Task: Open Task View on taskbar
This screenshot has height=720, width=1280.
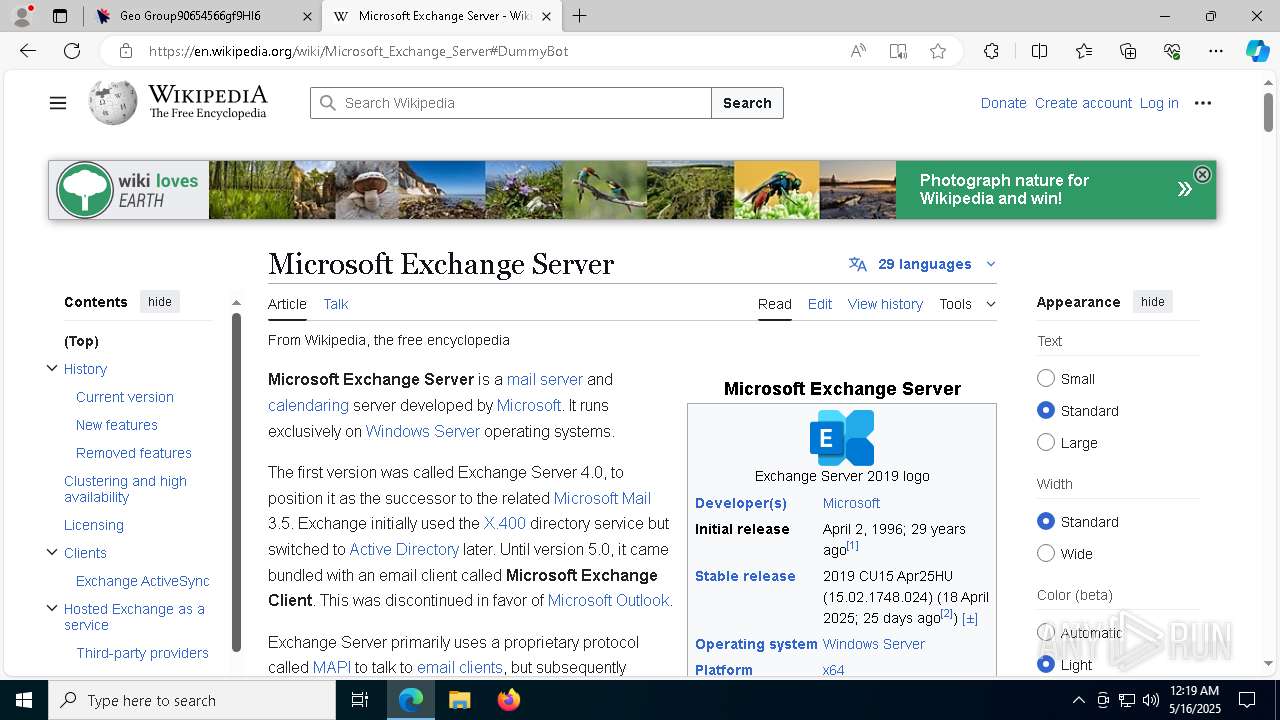Action: (360, 700)
